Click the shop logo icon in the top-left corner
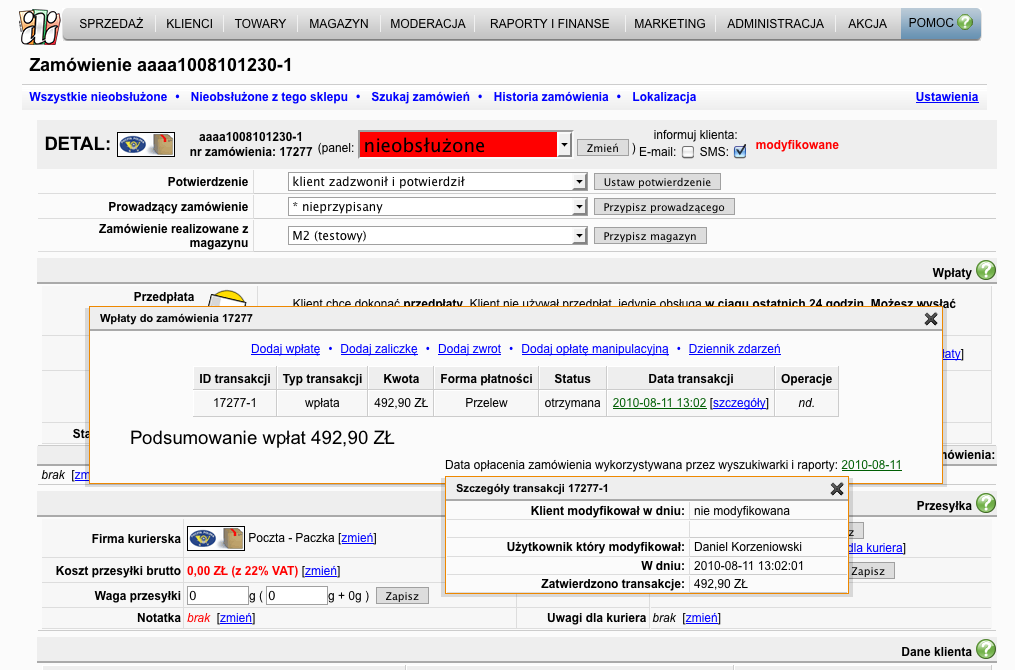 (39, 26)
